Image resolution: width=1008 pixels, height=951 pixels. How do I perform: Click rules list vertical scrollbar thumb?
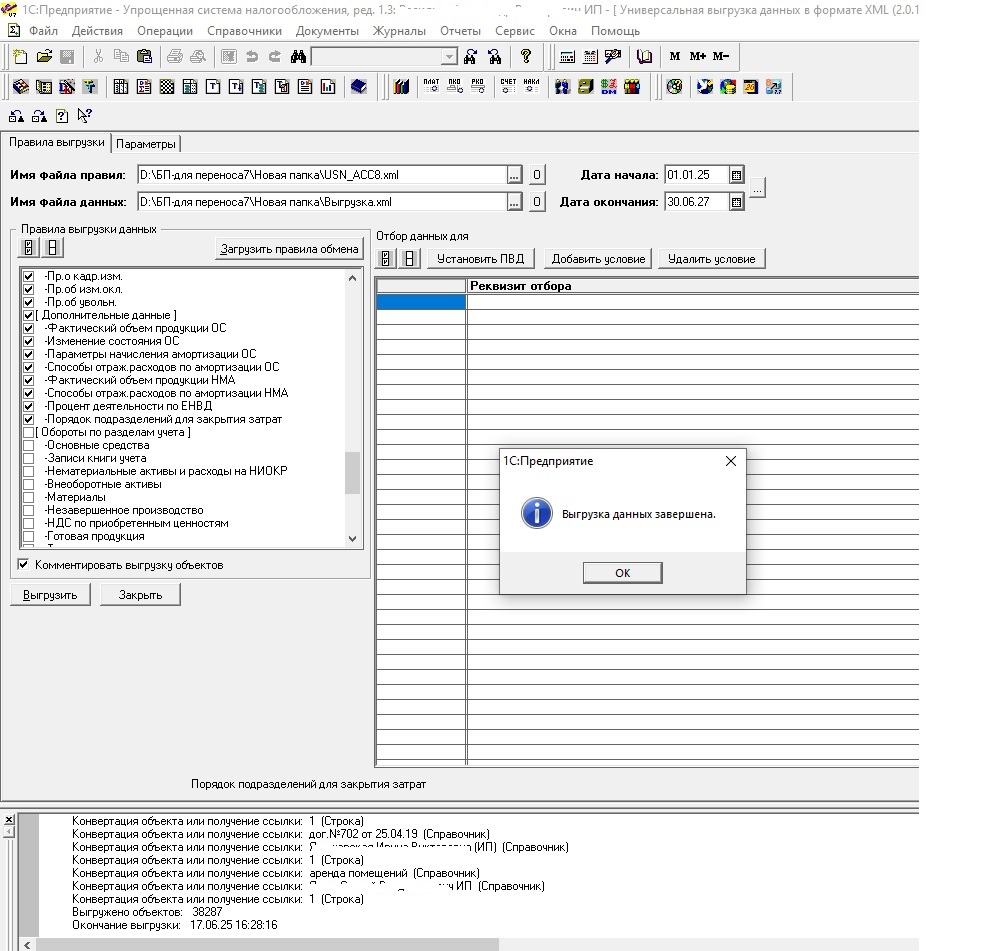pos(352,473)
